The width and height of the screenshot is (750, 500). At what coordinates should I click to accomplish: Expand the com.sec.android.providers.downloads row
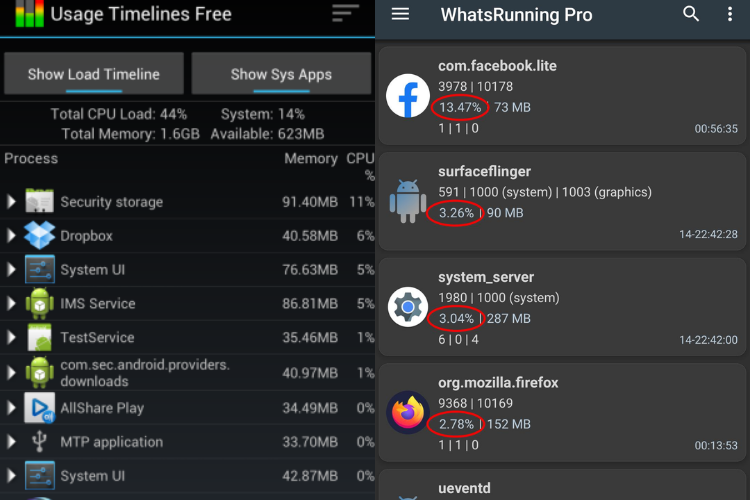coord(11,373)
